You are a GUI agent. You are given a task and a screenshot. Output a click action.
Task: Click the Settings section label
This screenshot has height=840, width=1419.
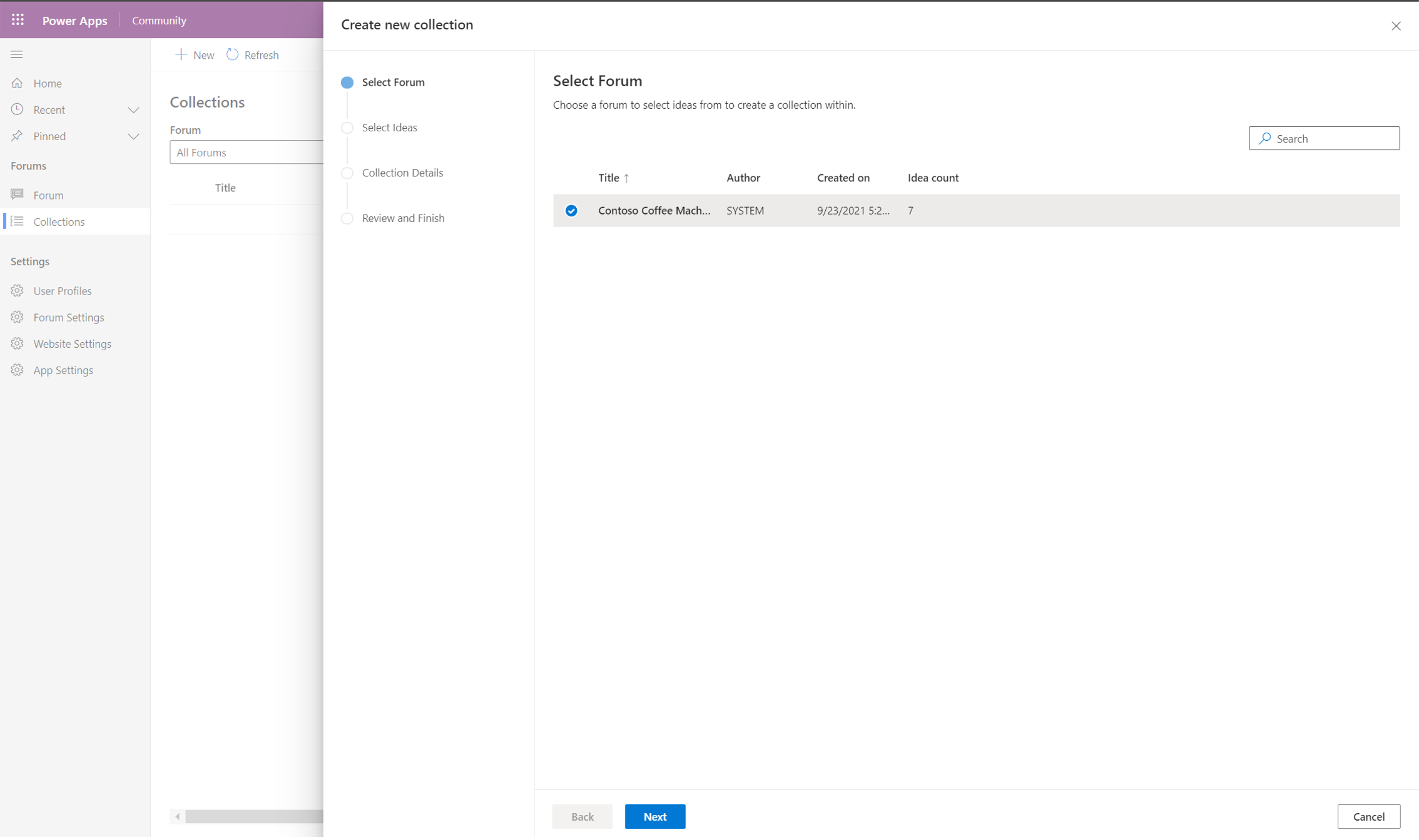(30, 261)
